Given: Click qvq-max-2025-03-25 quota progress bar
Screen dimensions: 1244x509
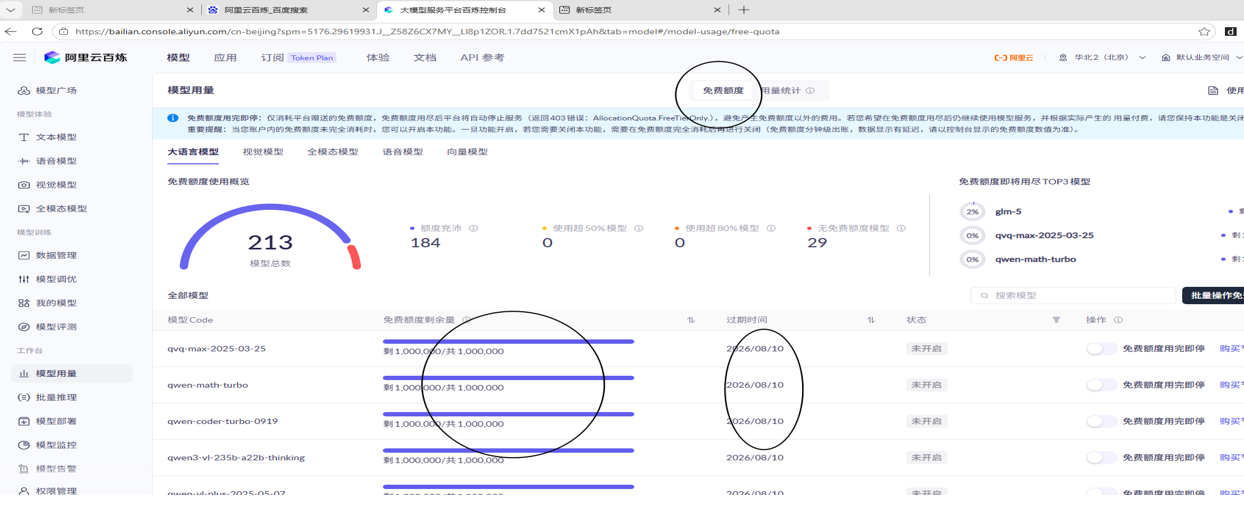Looking at the screenshot, I should coord(509,342).
